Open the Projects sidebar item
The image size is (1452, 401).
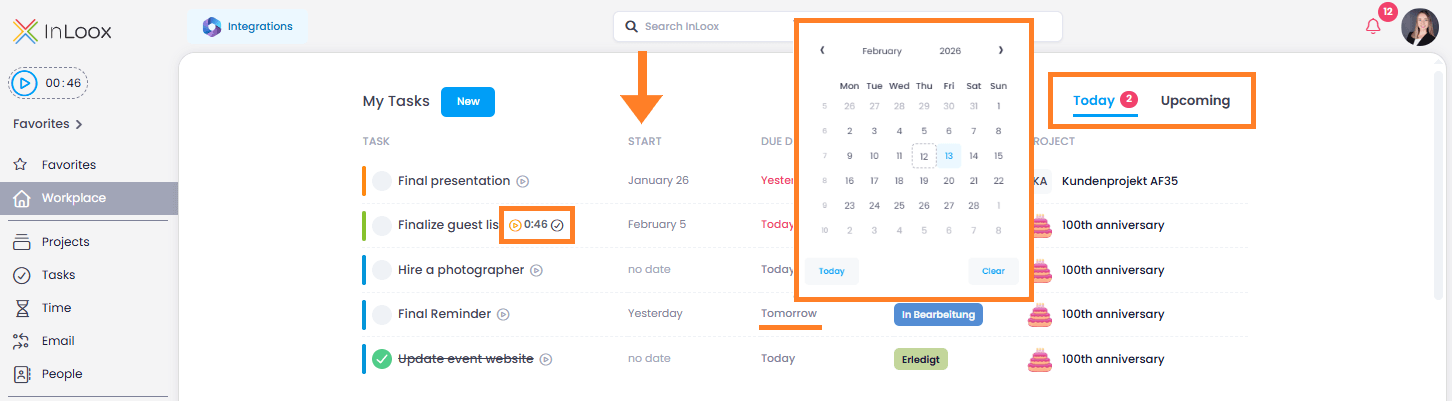[65, 242]
